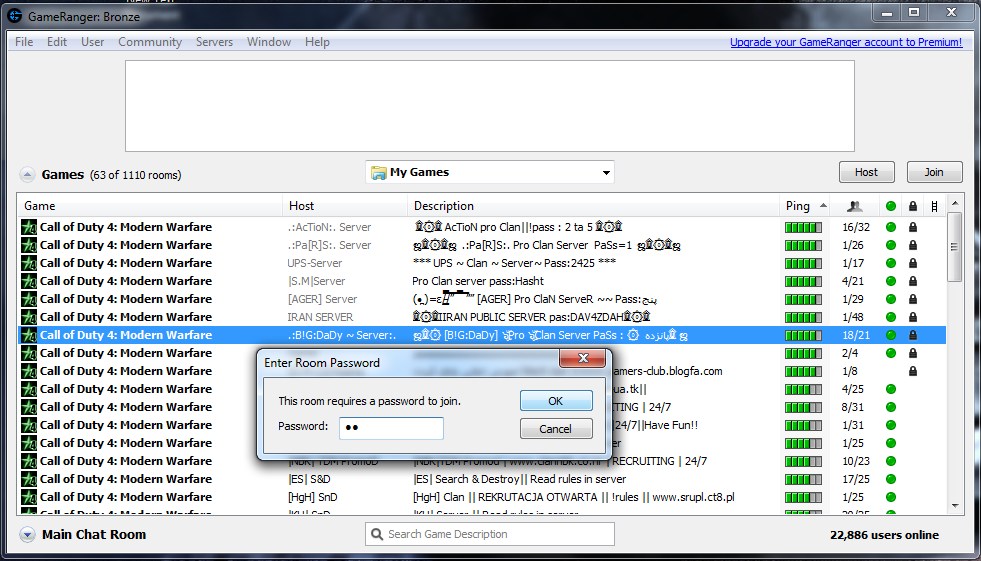Click green status dot on UPS-Server row
The width and height of the screenshot is (981, 561).
891,263
